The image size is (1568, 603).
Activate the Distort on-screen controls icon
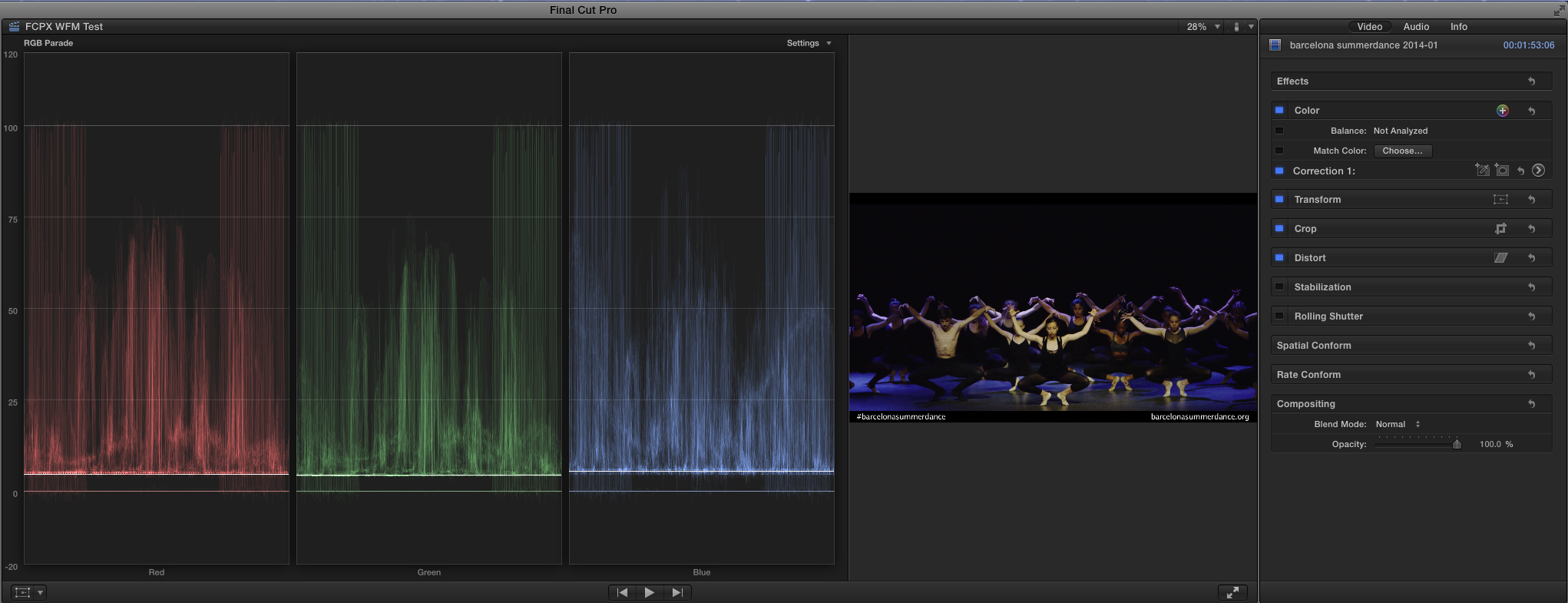(x=1500, y=258)
